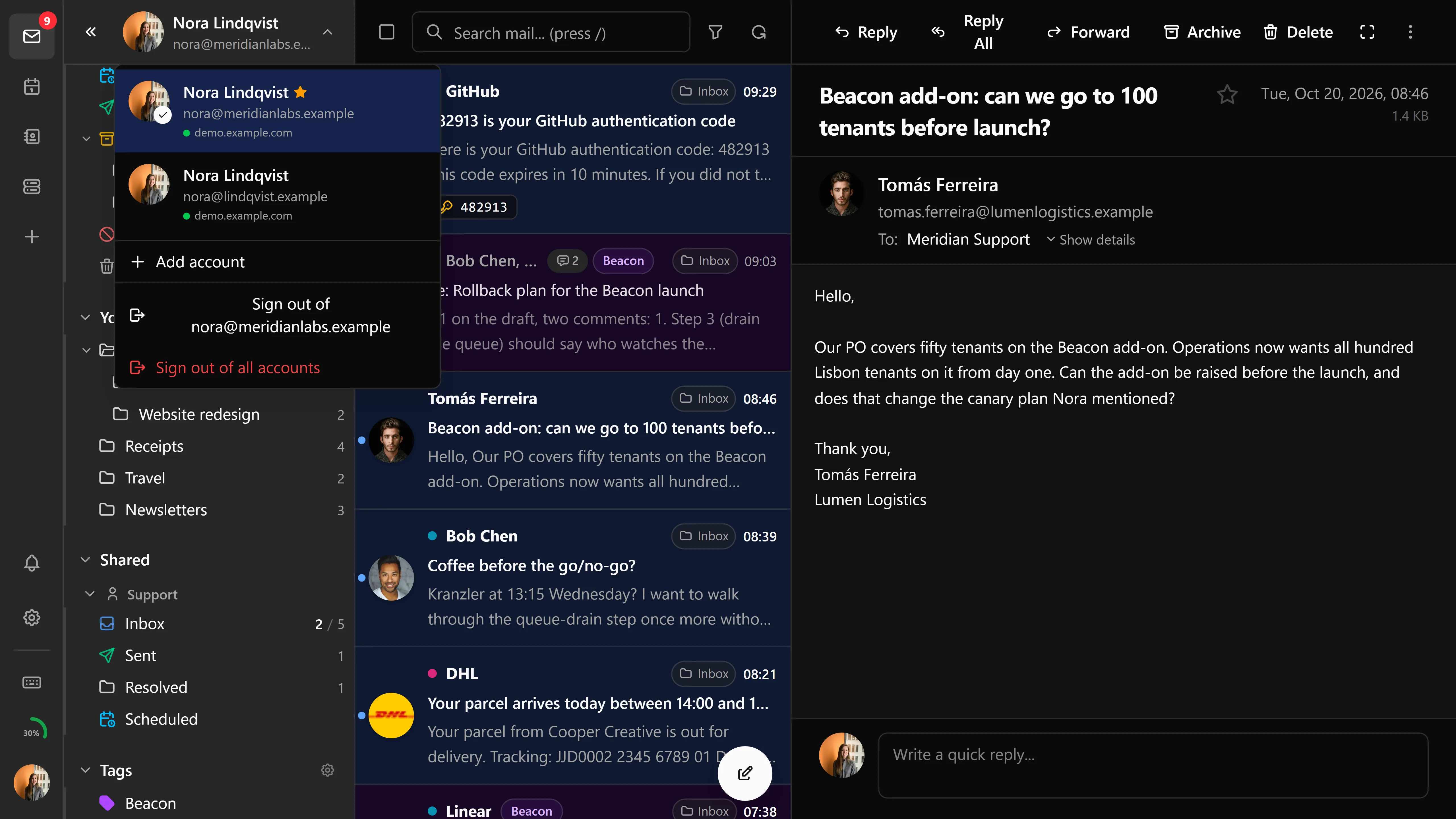Open the Mail icon in the left rail
The height and width of the screenshot is (819, 1456).
[32, 37]
